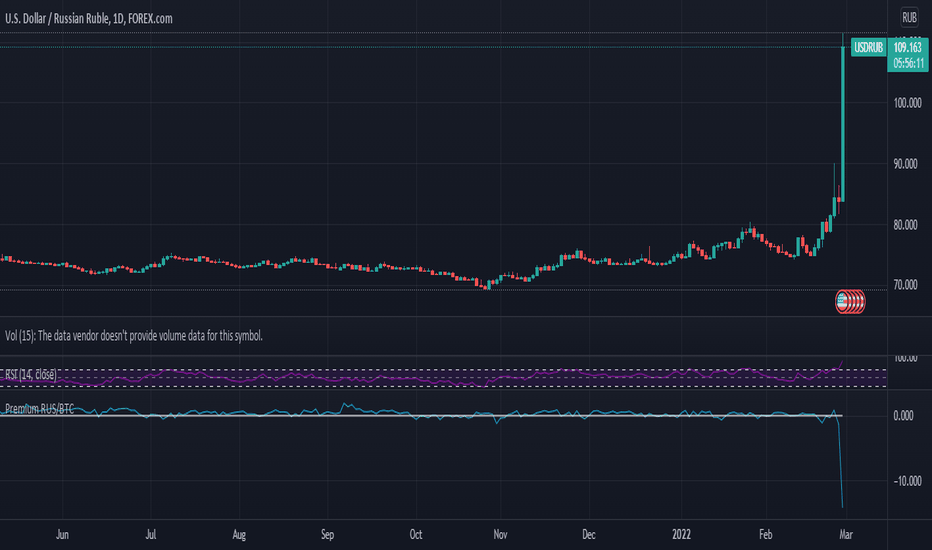Click the 05:56:11 bar countdown timer

908,63
